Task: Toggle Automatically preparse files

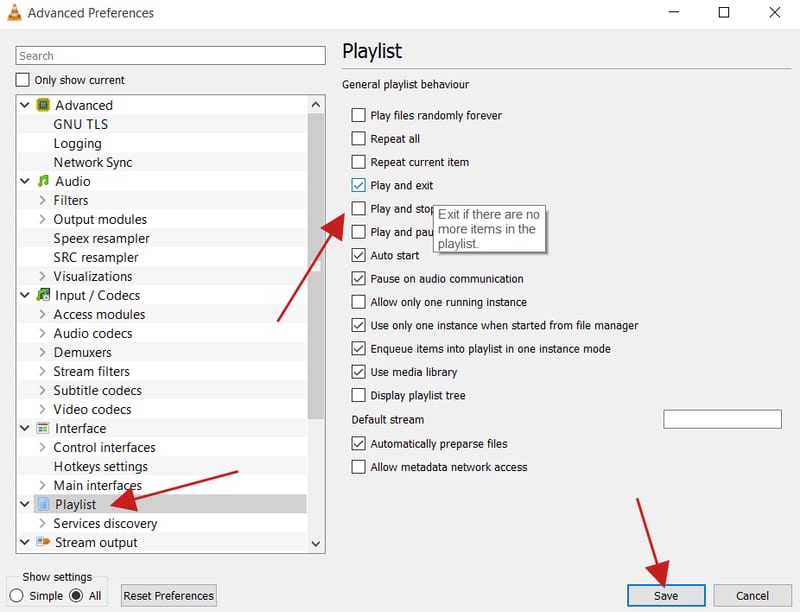Action: pos(359,444)
